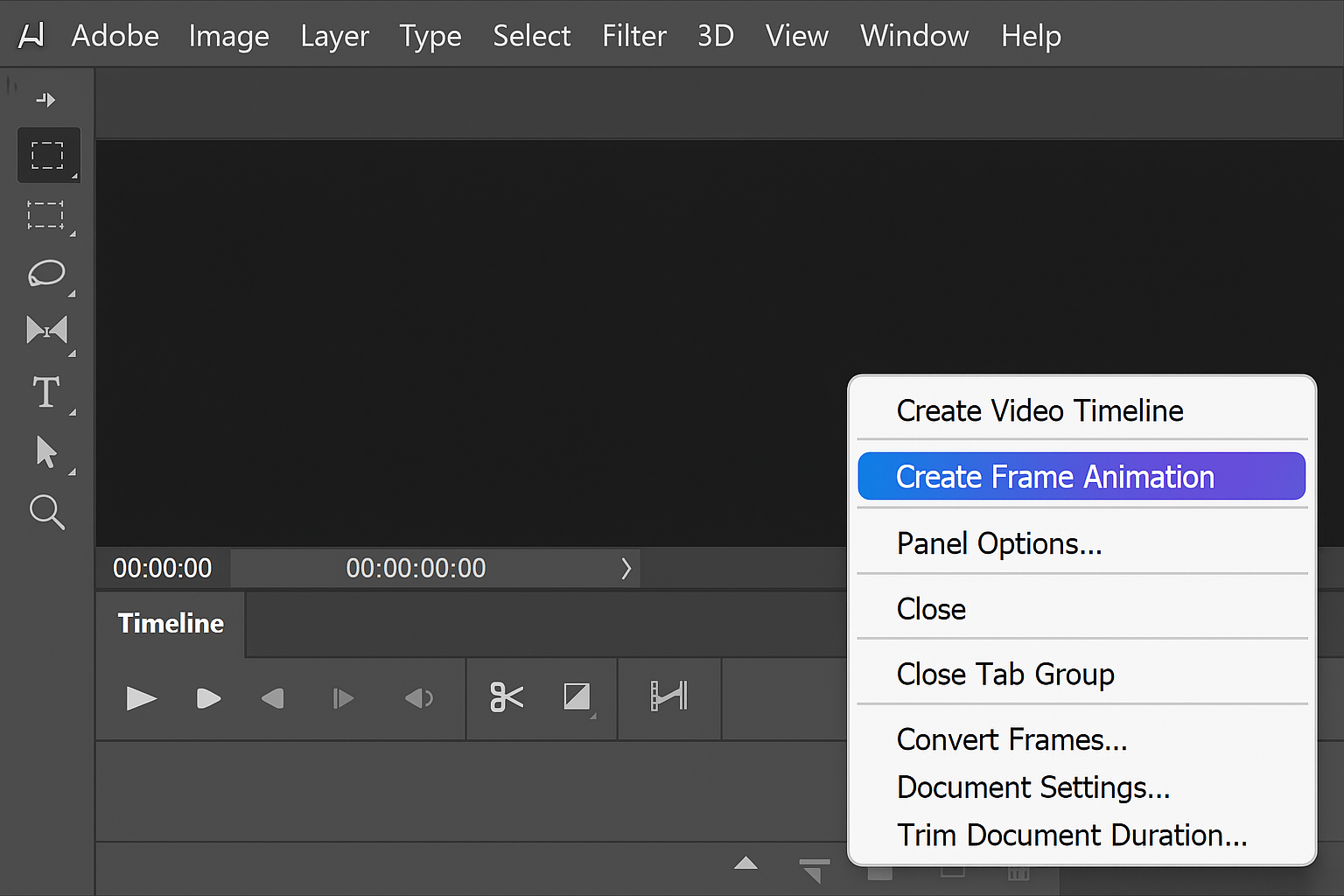Select the bowtie-shaped tool below the Lasso

point(46,331)
